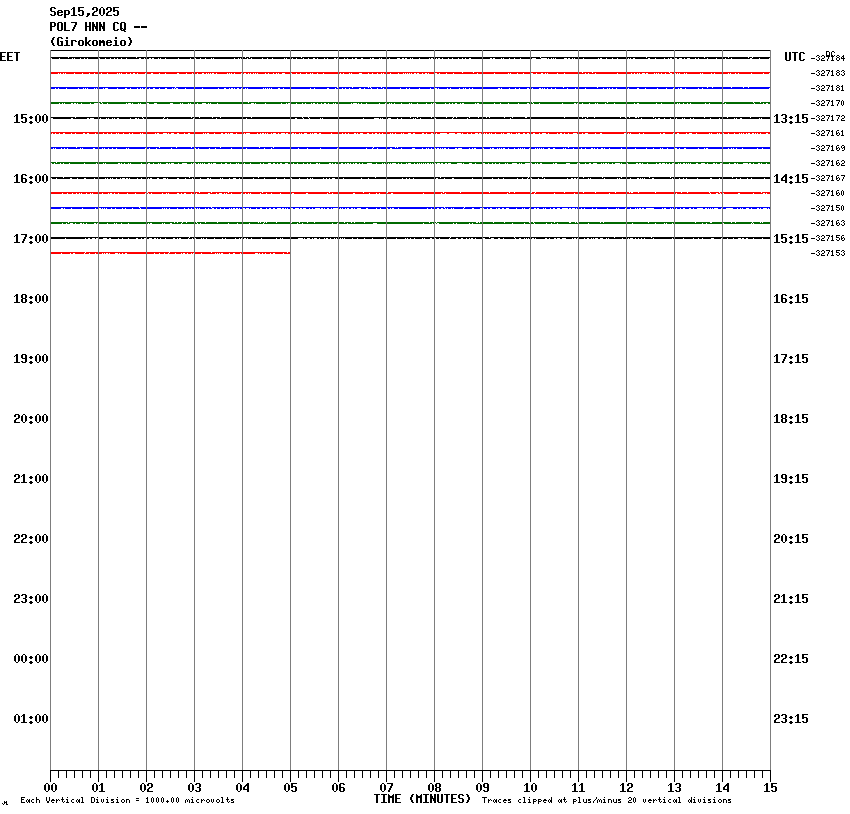Click the "02" minute axis label
The height and width of the screenshot is (814, 850).
pos(146,788)
